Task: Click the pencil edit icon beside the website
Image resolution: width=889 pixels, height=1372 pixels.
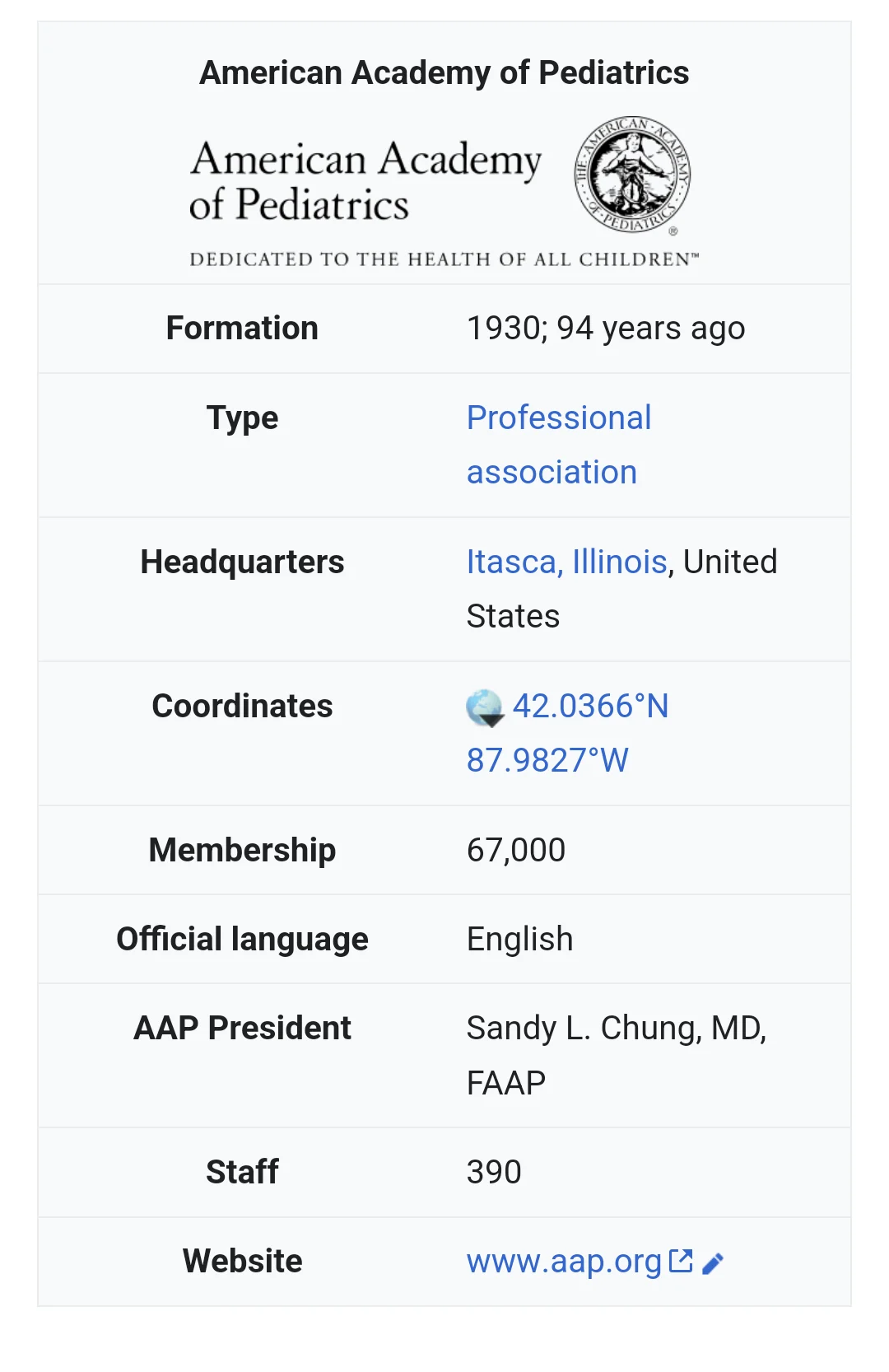Action: pos(713,1263)
